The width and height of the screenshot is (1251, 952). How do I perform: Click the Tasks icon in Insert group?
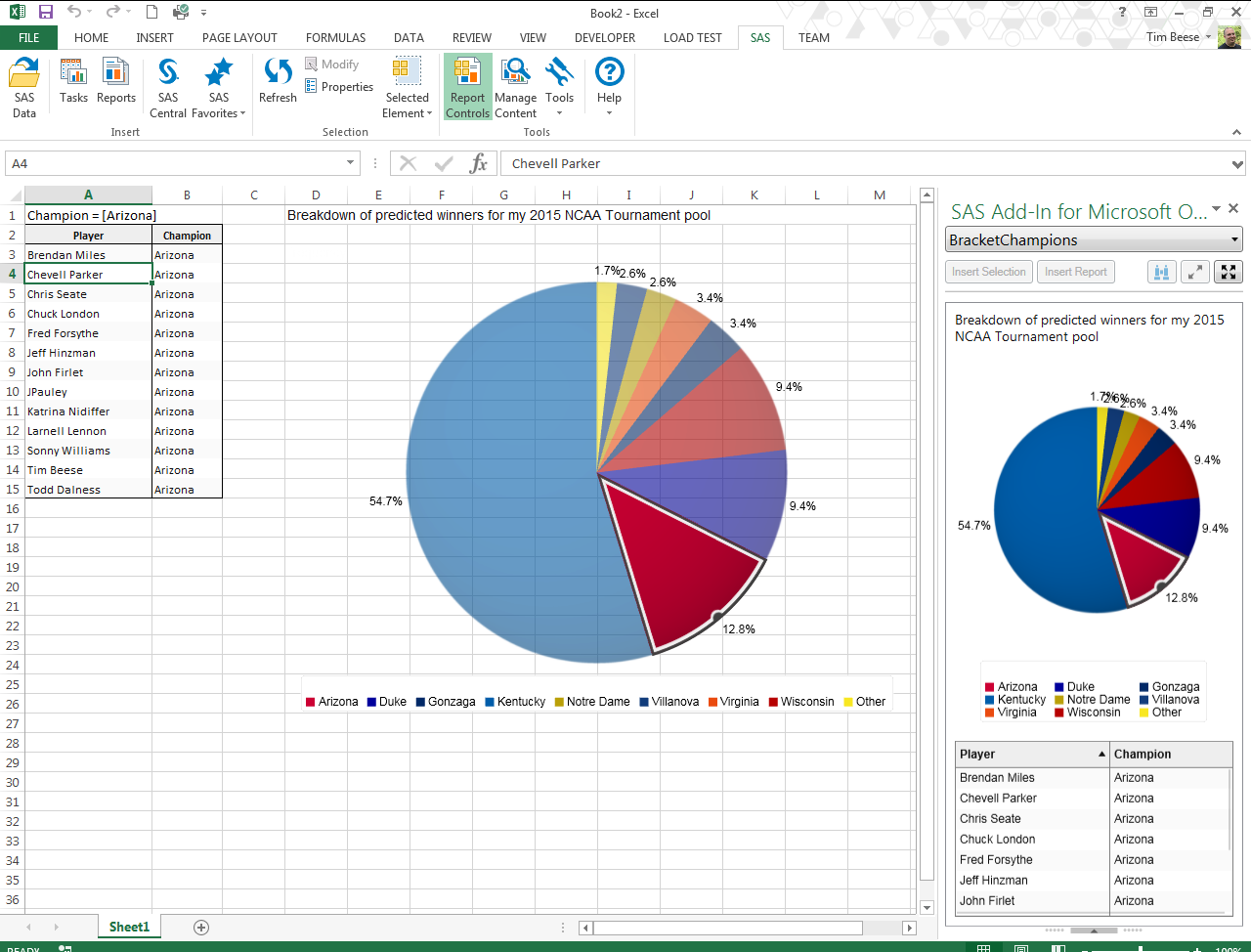[73, 73]
